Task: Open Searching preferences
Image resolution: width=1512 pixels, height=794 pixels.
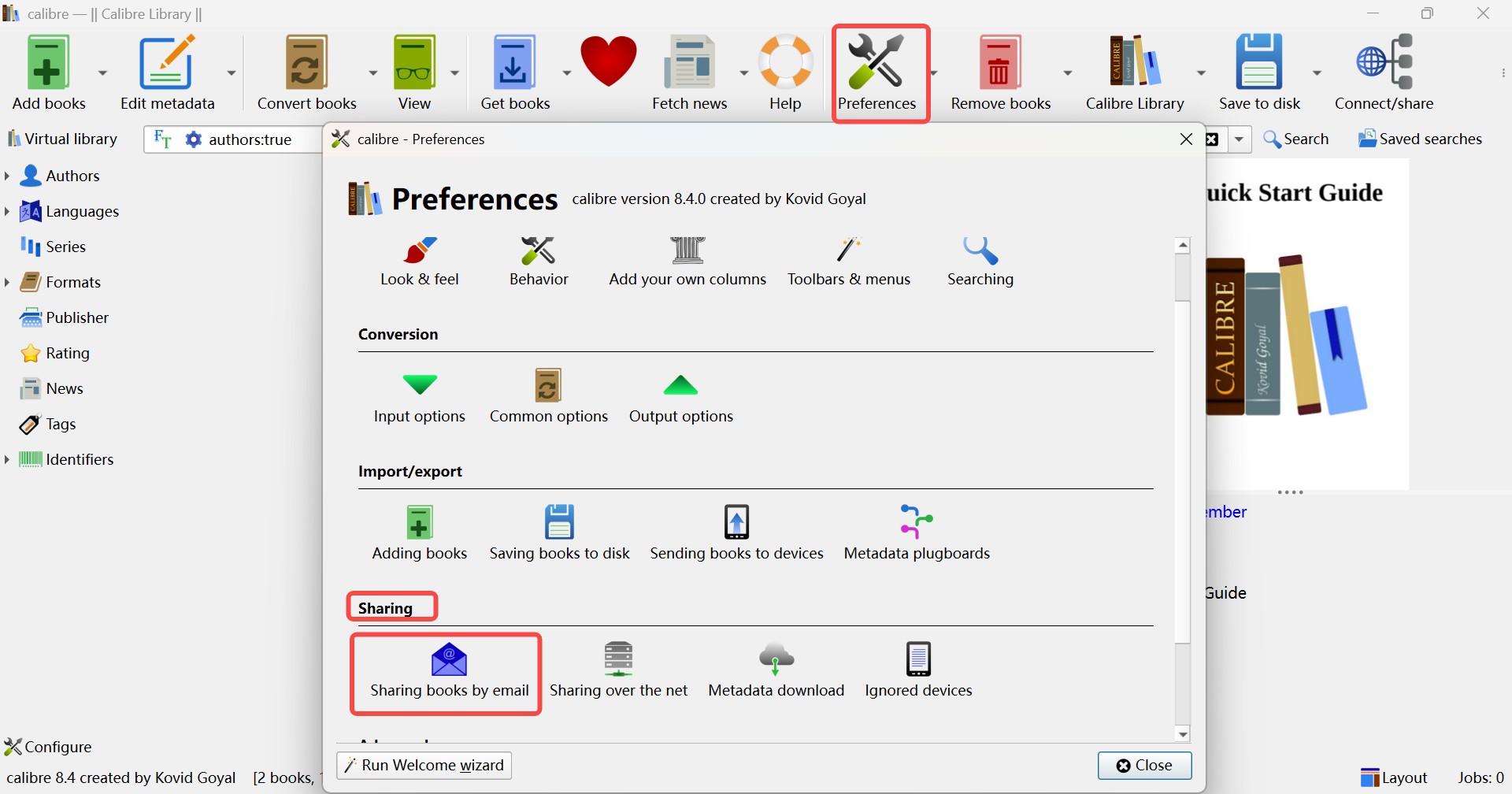Action: pos(981,261)
